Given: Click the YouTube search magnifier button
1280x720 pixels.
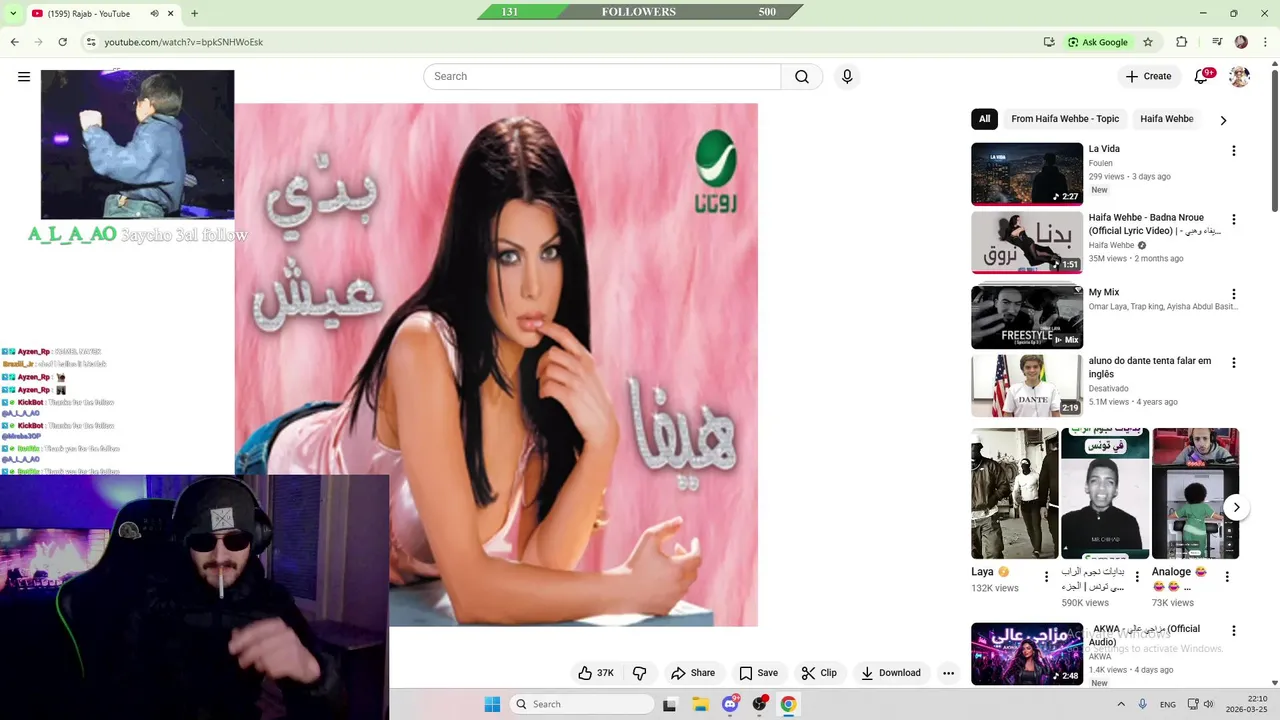Looking at the screenshot, I should tap(802, 76).
